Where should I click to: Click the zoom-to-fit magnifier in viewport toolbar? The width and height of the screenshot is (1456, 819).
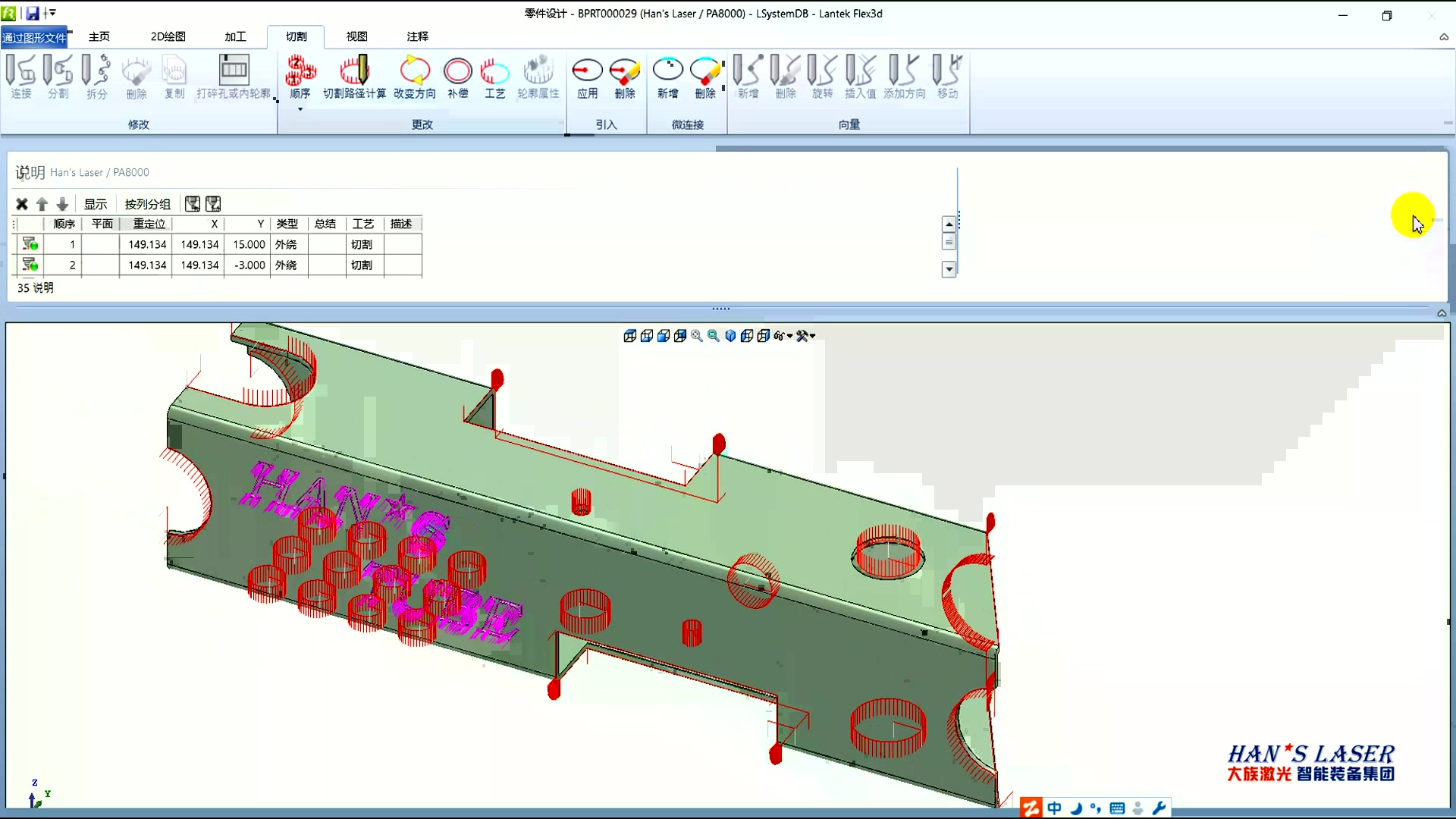696,336
